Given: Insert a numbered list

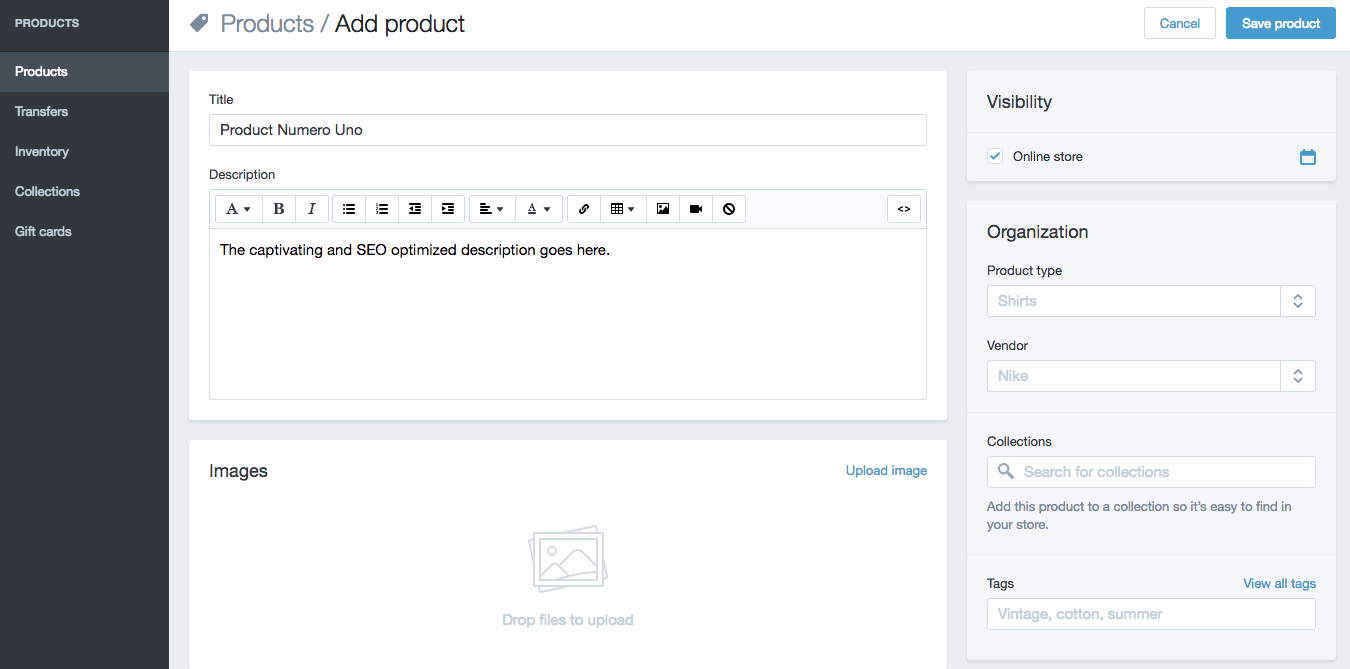Looking at the screenshot, I should point(382,209).
